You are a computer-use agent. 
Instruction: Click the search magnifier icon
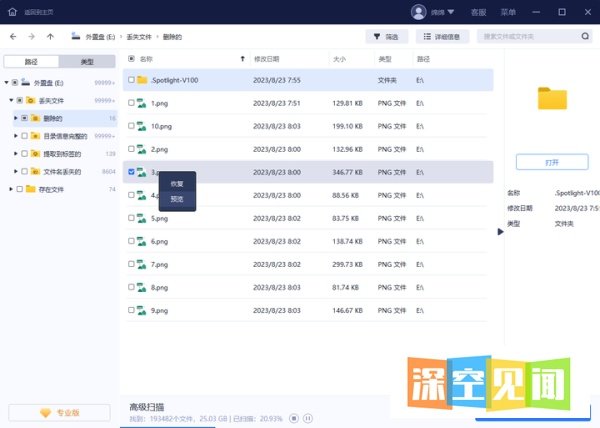(585, 36)
